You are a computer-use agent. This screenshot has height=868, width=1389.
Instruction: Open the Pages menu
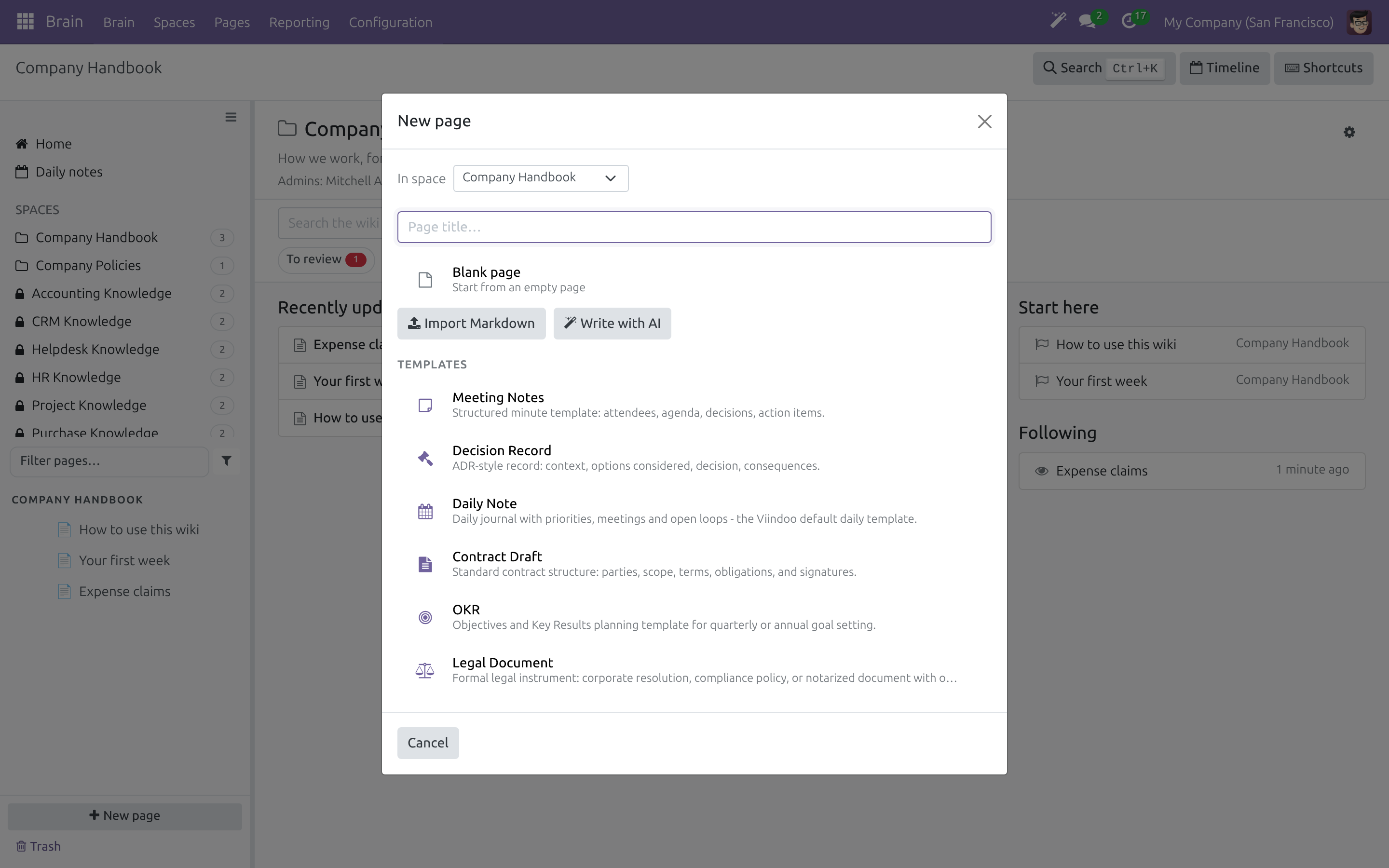pos(232,22)
